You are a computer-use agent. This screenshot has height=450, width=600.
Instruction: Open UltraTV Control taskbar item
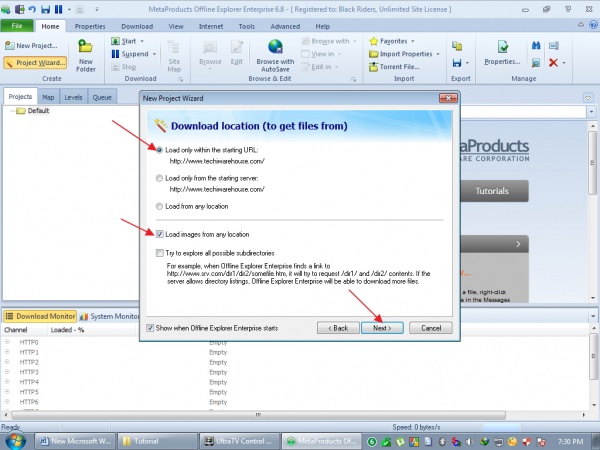pyautogui.click(x=240, y=441)
